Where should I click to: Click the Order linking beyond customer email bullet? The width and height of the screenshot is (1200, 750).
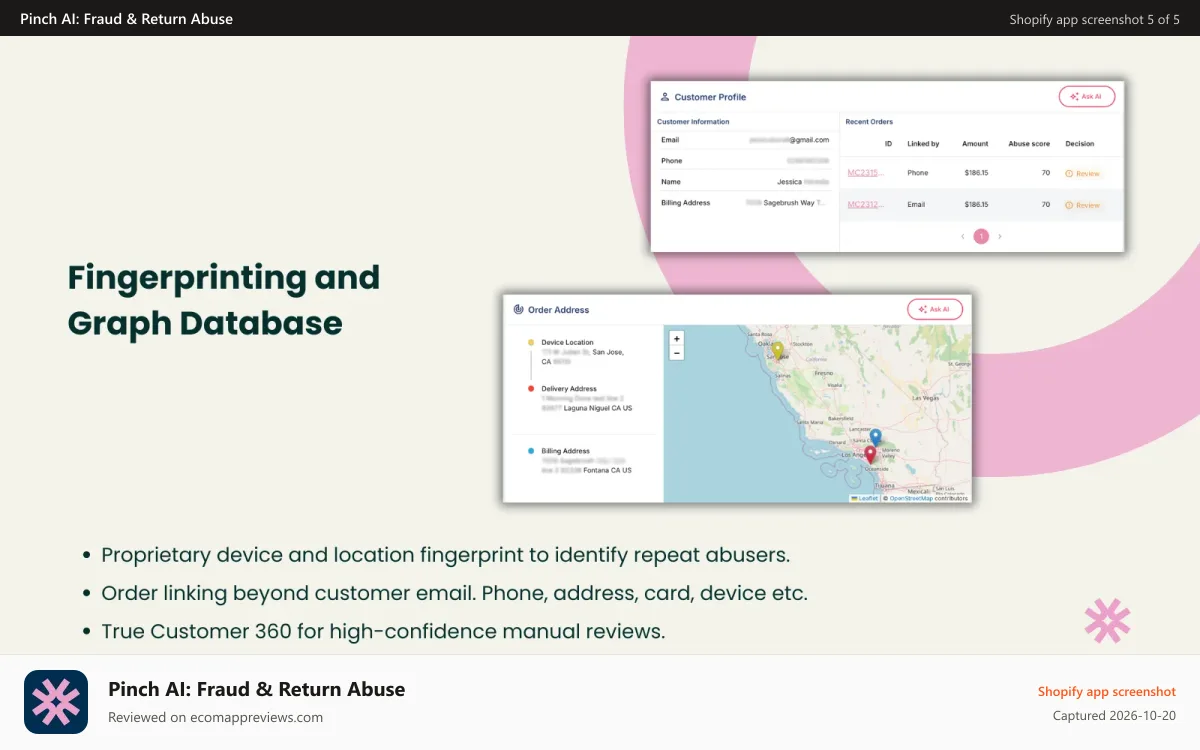pyautogui.click(x=454, y=593)
